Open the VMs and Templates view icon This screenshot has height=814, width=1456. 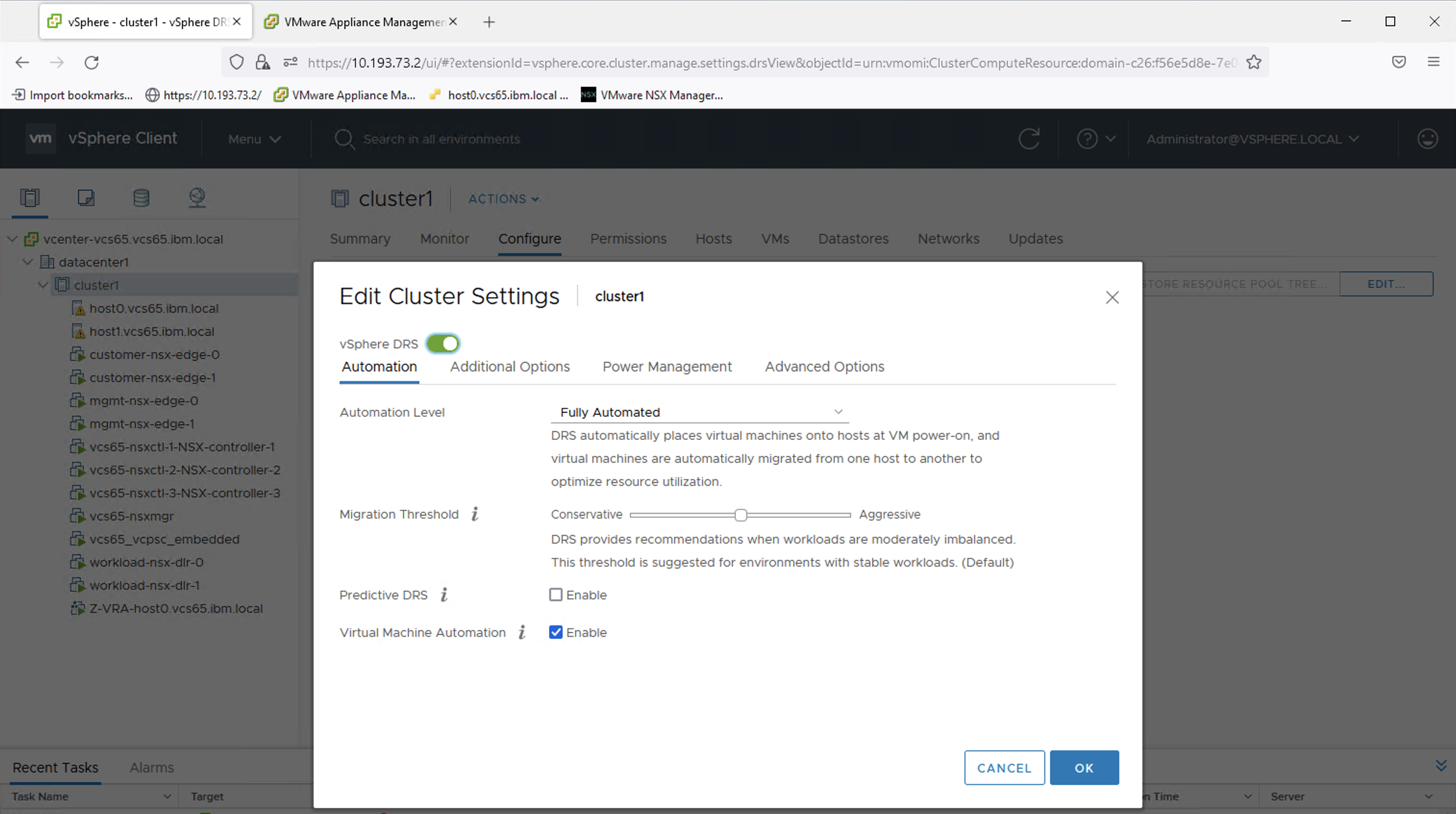click(x=86, y=197)
